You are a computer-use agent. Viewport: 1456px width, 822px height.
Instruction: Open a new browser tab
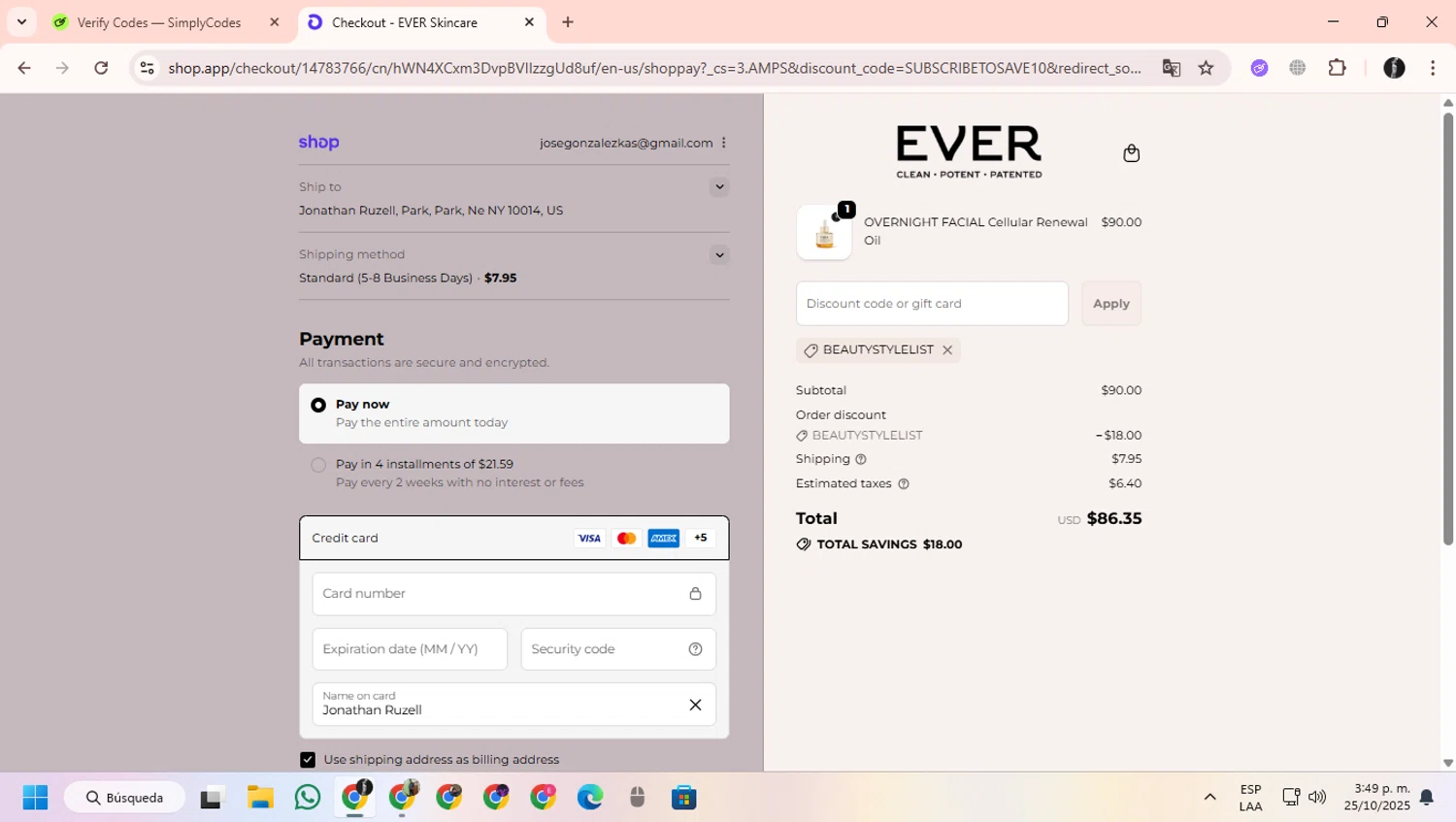[x=568, y=22]
